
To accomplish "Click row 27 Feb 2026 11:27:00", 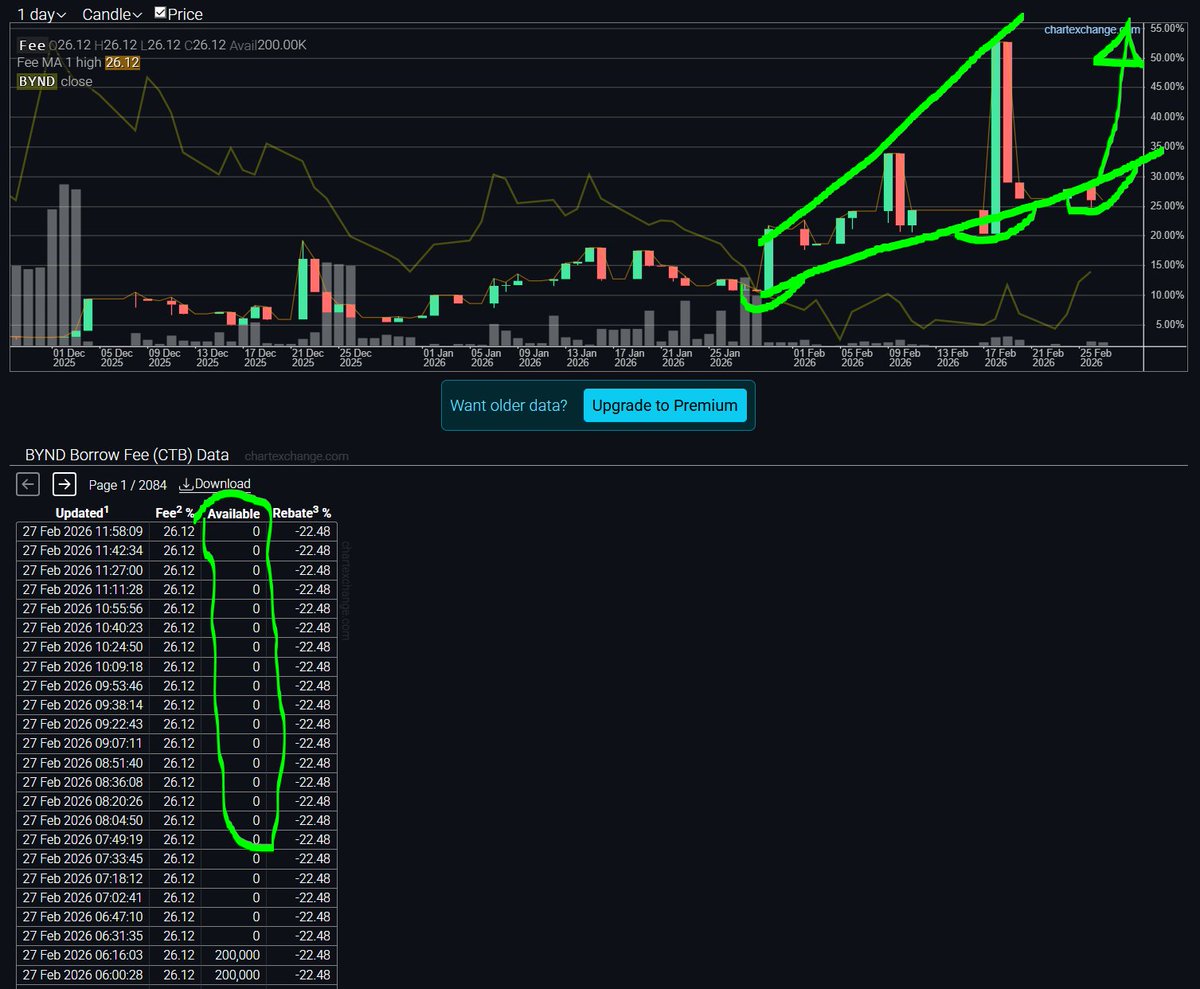I will 177,570.
